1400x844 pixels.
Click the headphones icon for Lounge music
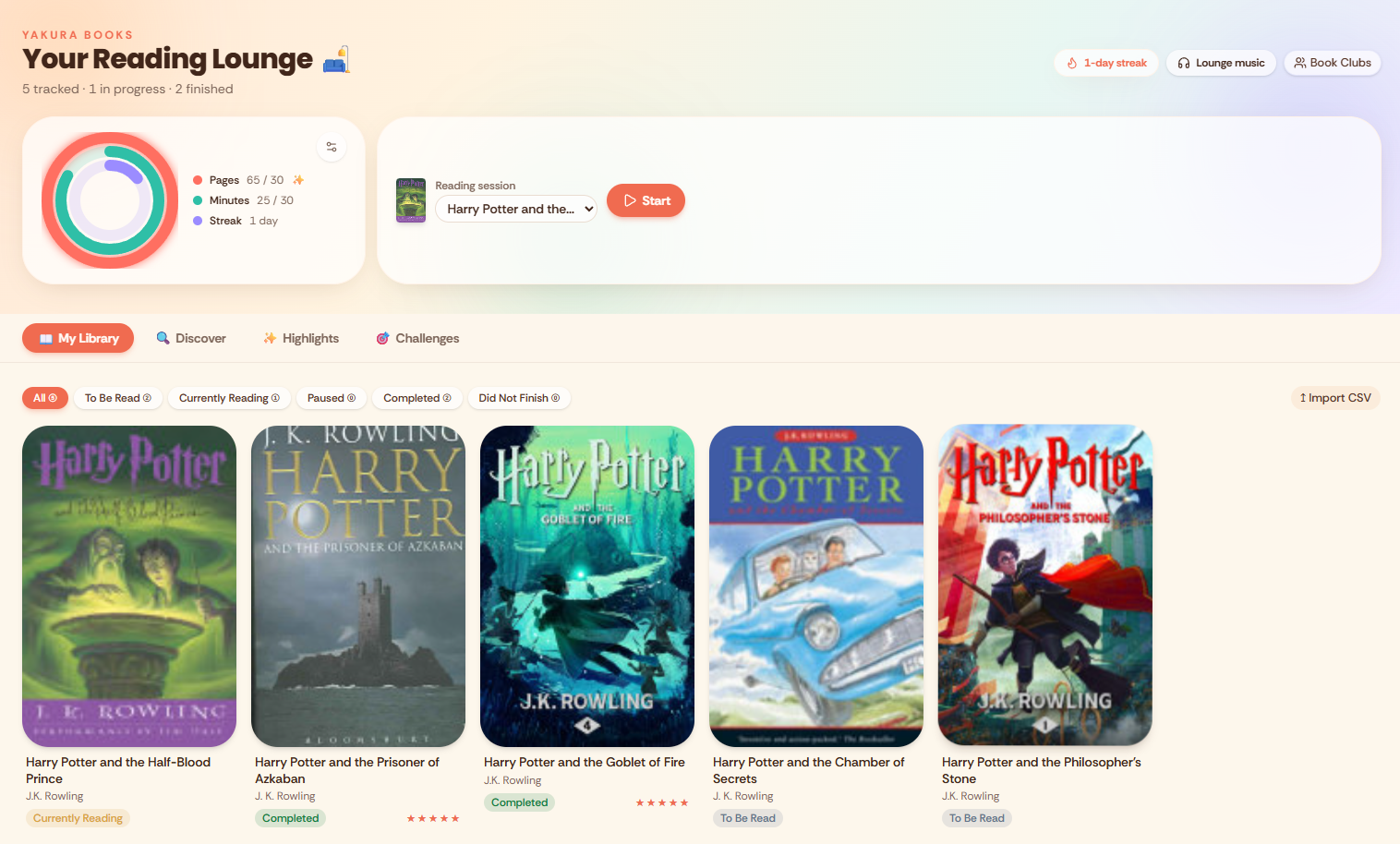pos(1184,63)
